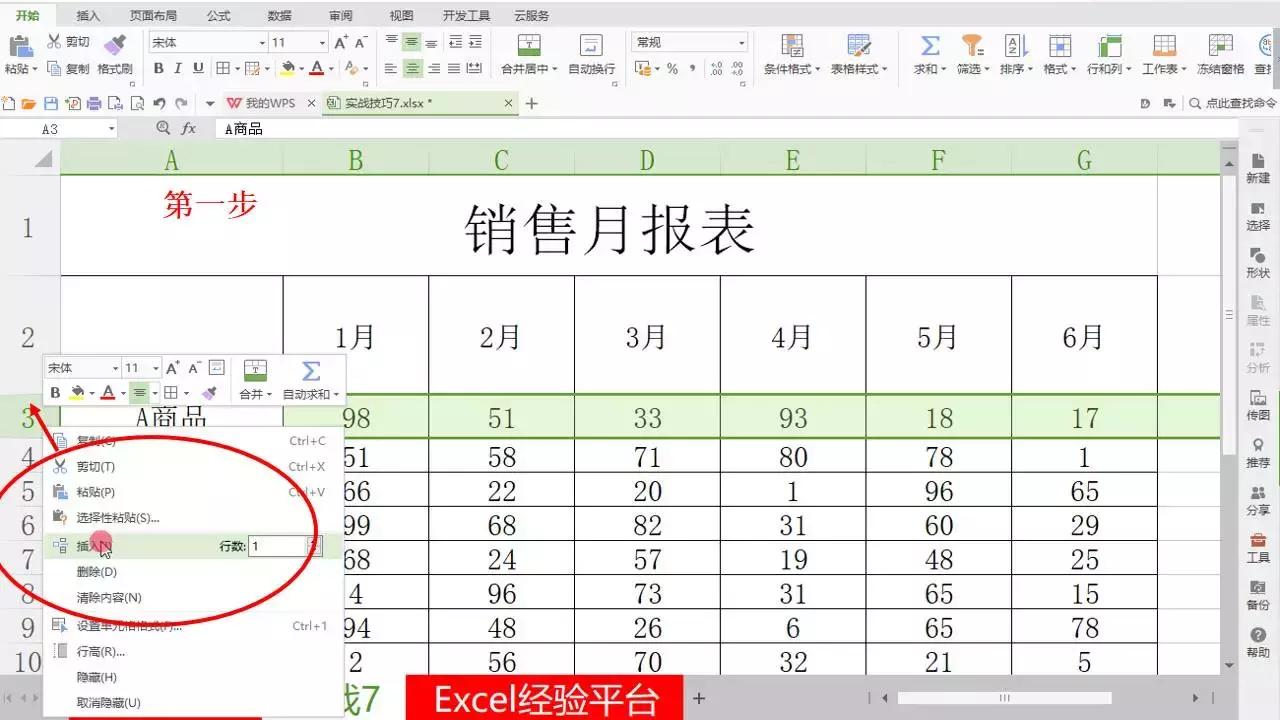Open the number format dropdown showing 常规
The height and width of the screenshot is (720, 1280).
click(688, 42)
